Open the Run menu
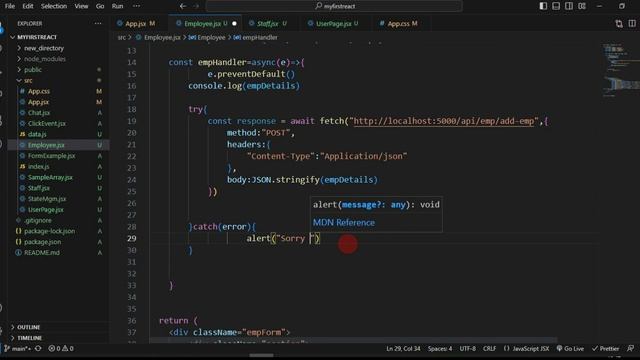 click(x=118, y=6)
